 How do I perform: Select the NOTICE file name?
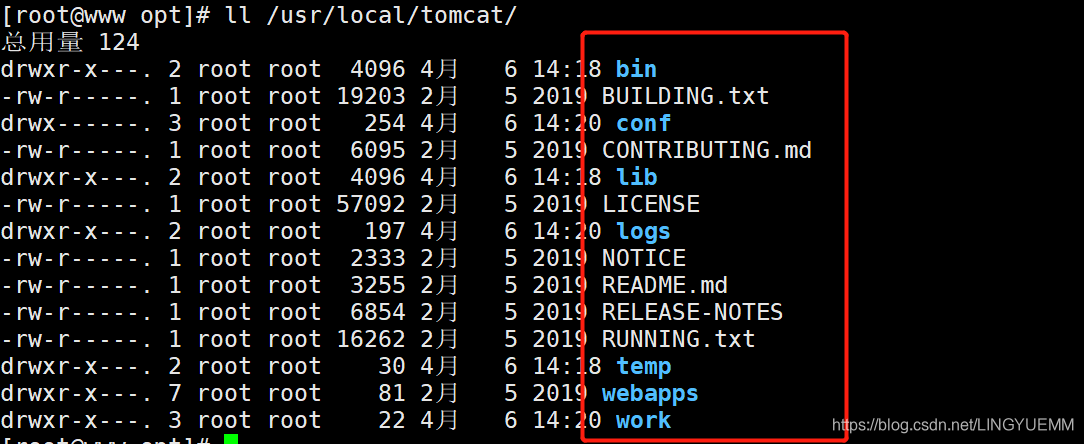coord(644,258)
